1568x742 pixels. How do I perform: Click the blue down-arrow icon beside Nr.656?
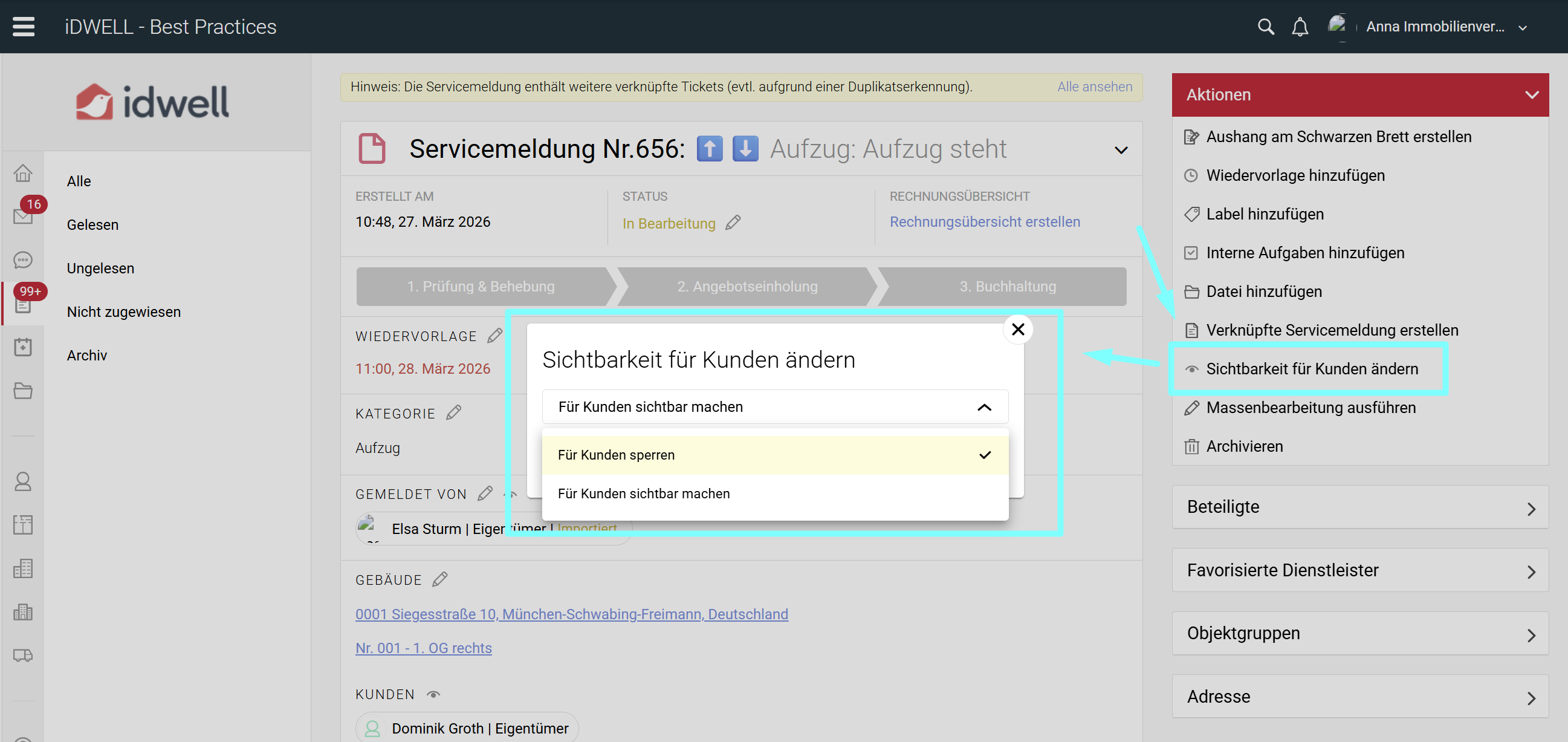pos(745,149)
